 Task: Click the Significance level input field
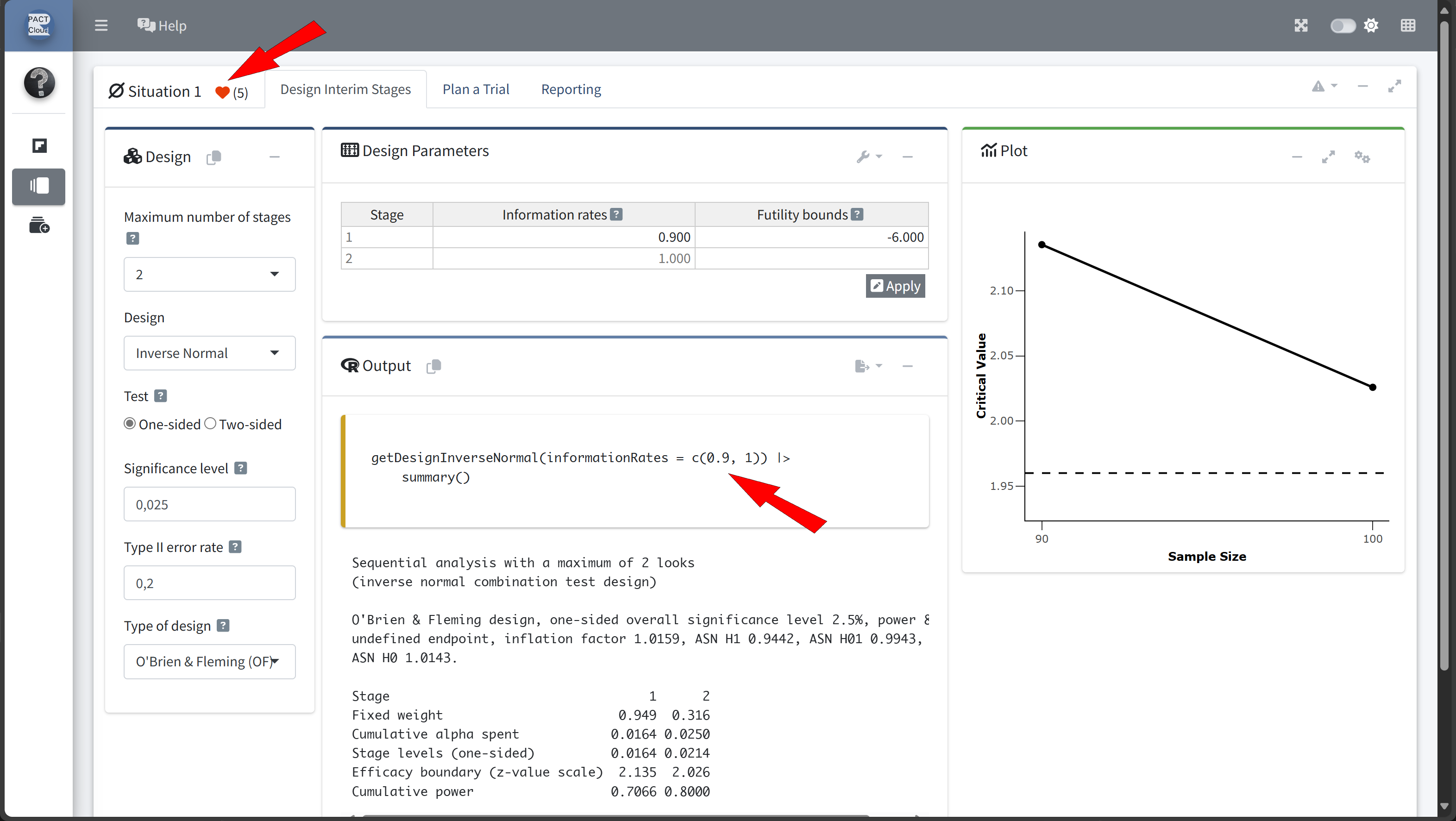pyautogui.click(x=209, y=504)
